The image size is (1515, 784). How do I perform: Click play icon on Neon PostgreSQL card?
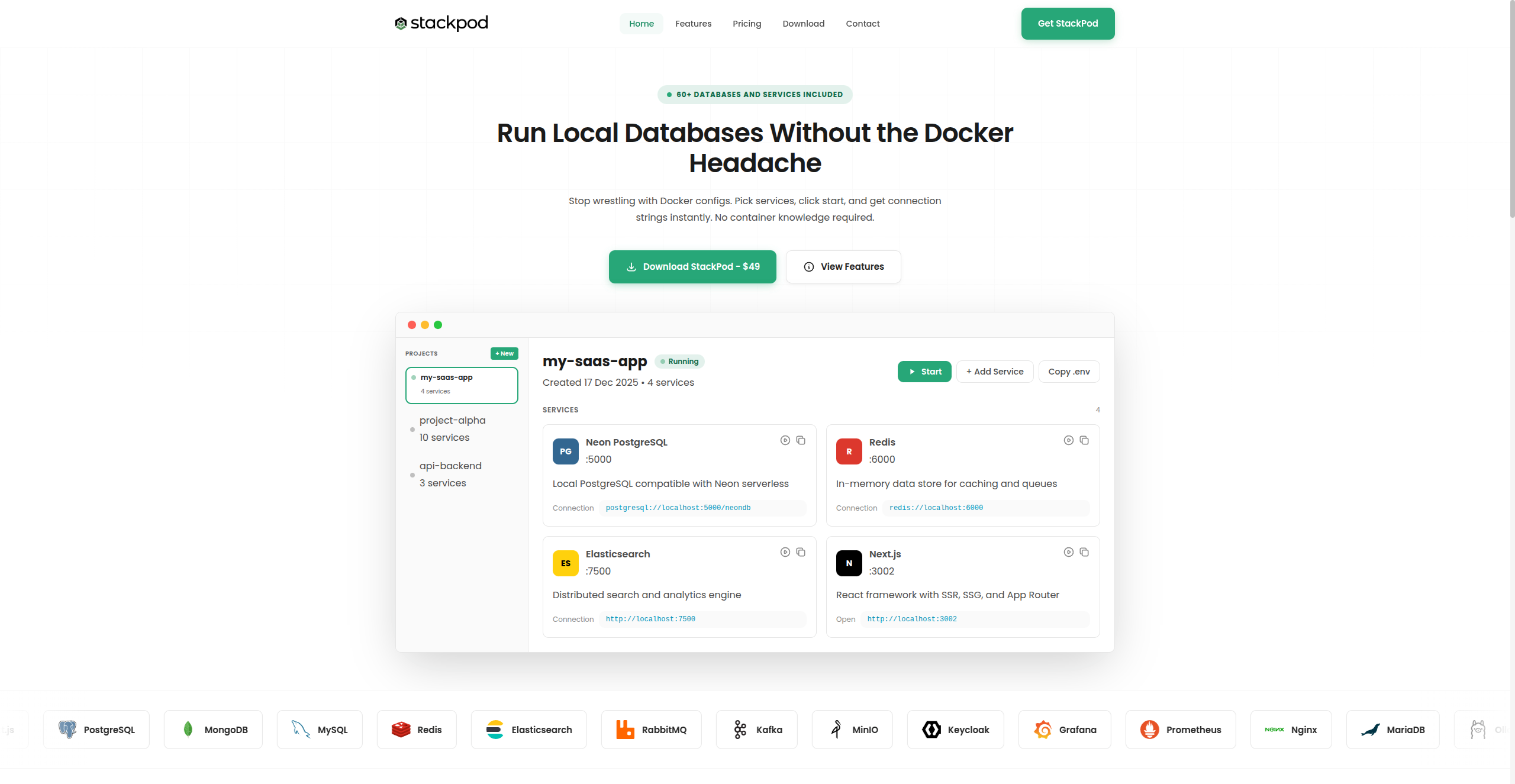pos(785,440)
